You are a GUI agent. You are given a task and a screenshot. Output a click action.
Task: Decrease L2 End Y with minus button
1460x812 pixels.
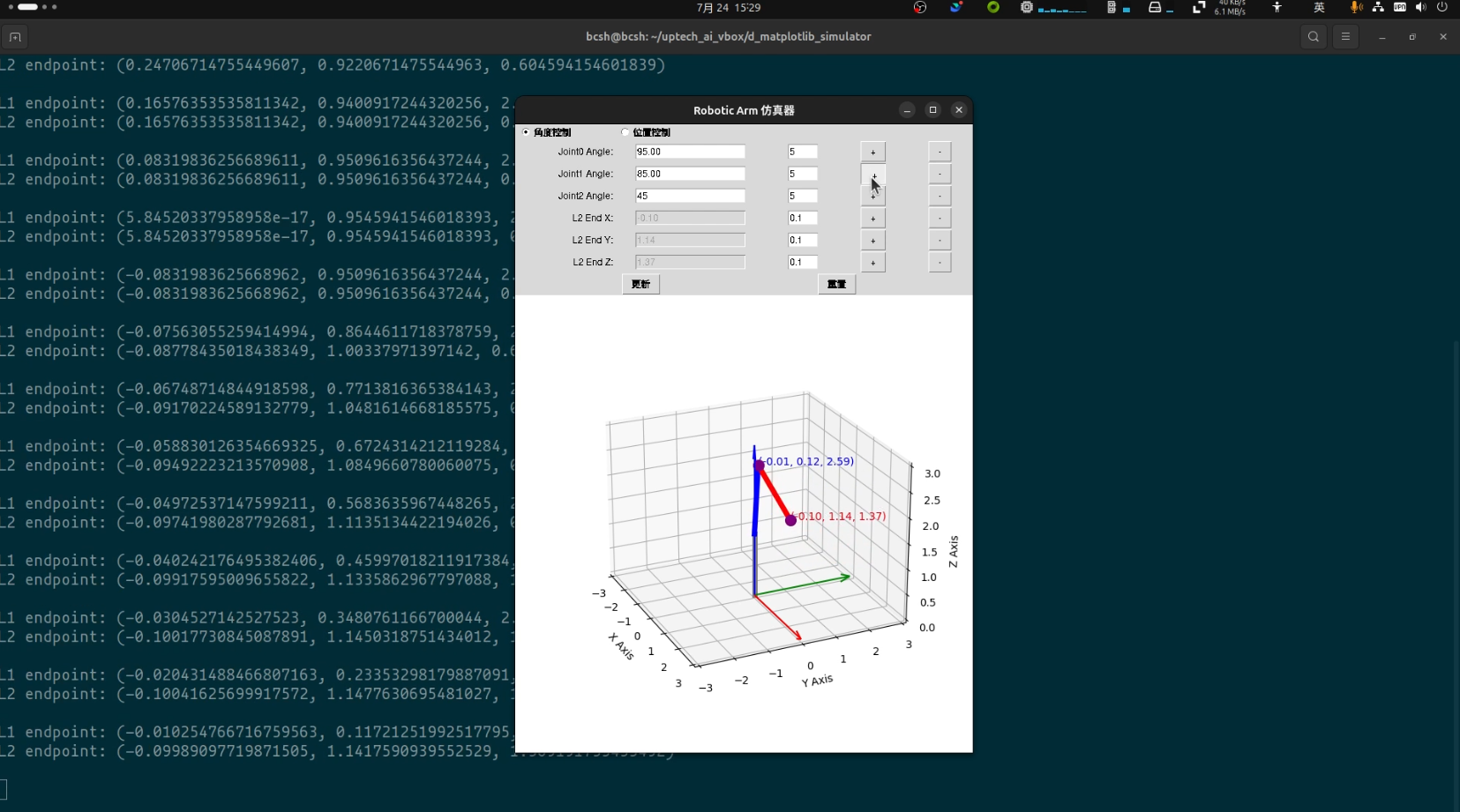940,240
